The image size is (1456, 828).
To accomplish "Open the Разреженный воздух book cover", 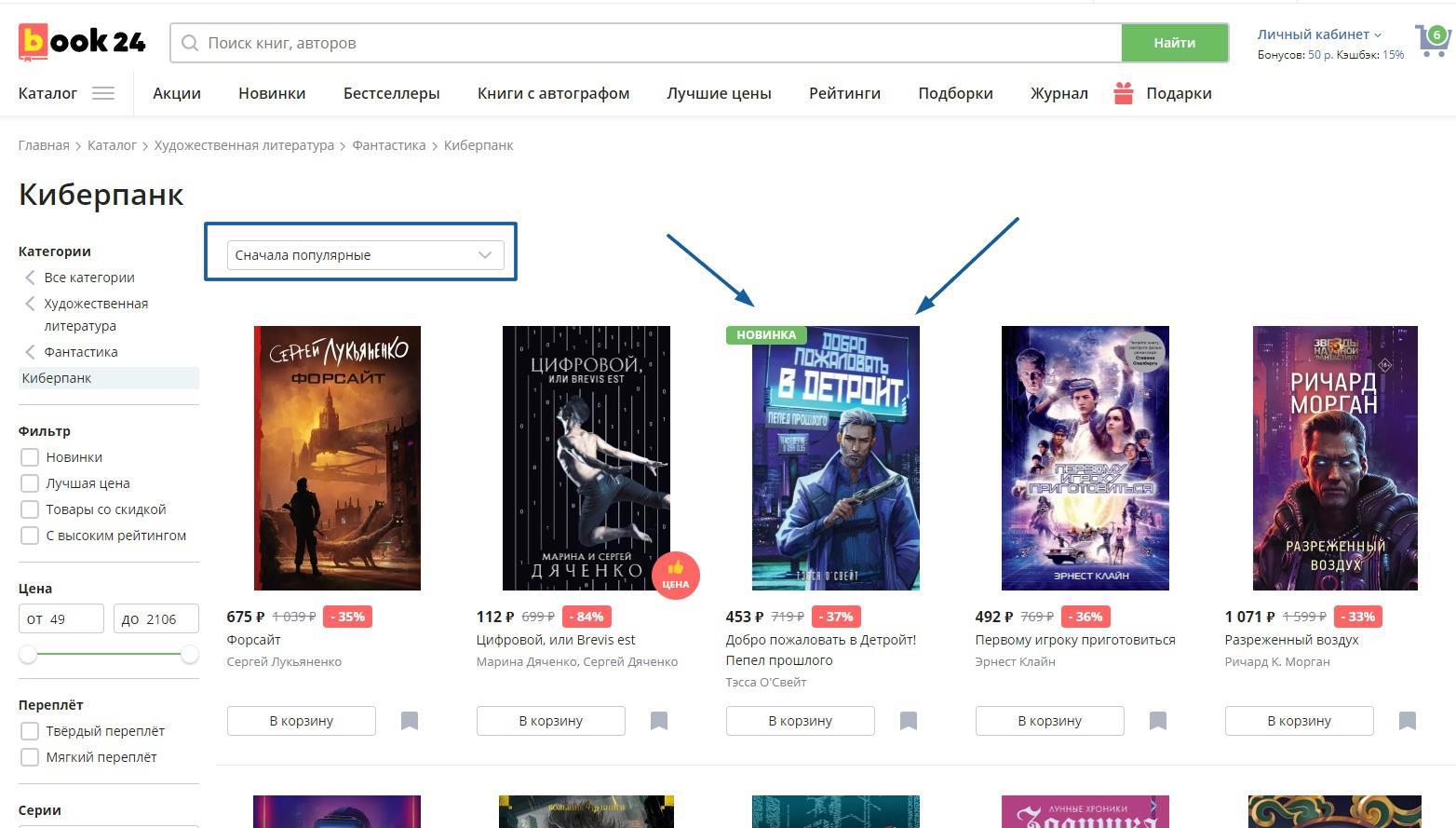I will coord(1335,458).
